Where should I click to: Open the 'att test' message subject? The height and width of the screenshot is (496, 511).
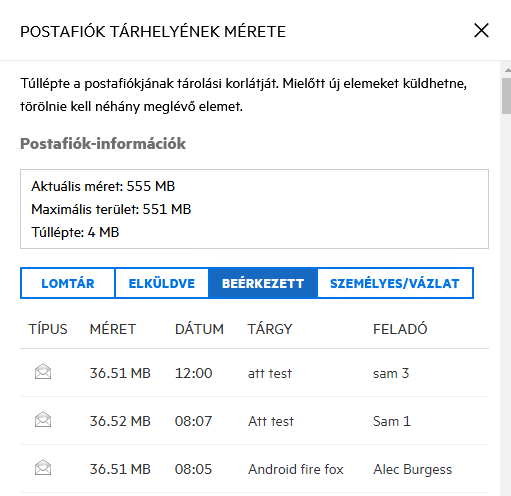click(270, 373)
